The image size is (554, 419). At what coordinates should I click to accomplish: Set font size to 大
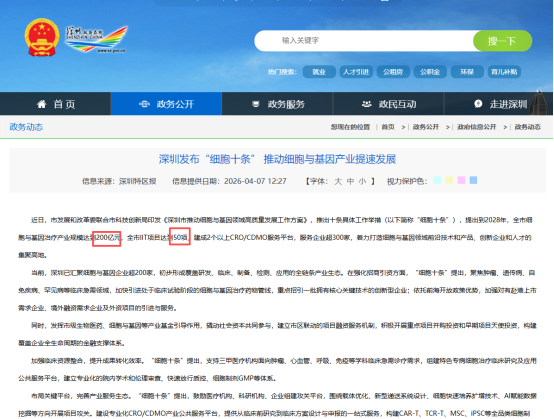coord(338,181)
